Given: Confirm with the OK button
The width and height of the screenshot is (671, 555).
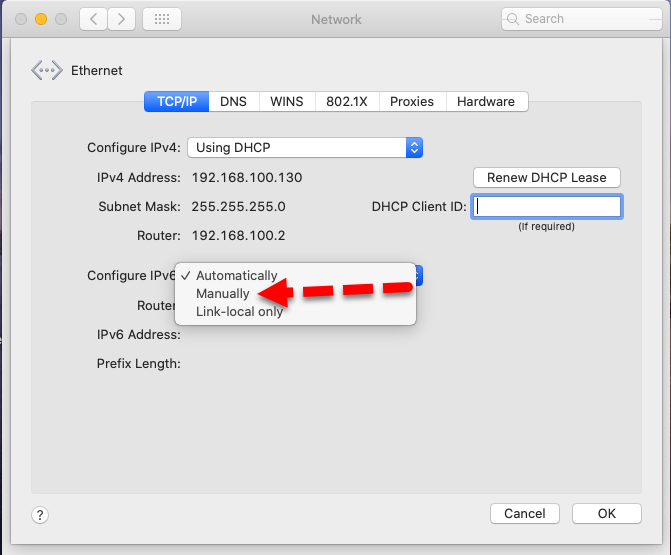Looking at the screenshot, I should click(607, 514).
